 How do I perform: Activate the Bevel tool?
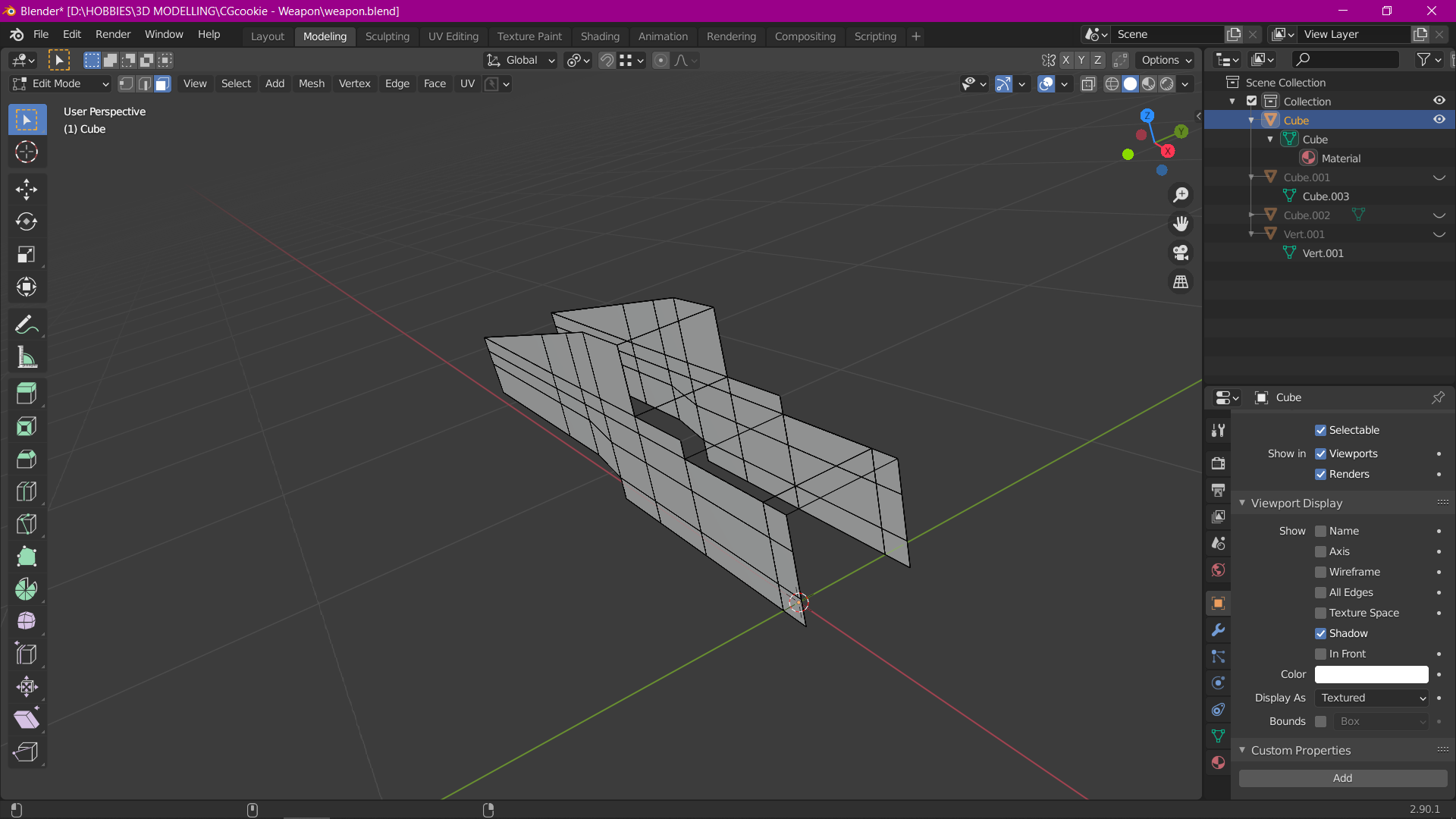coord(27,459)
